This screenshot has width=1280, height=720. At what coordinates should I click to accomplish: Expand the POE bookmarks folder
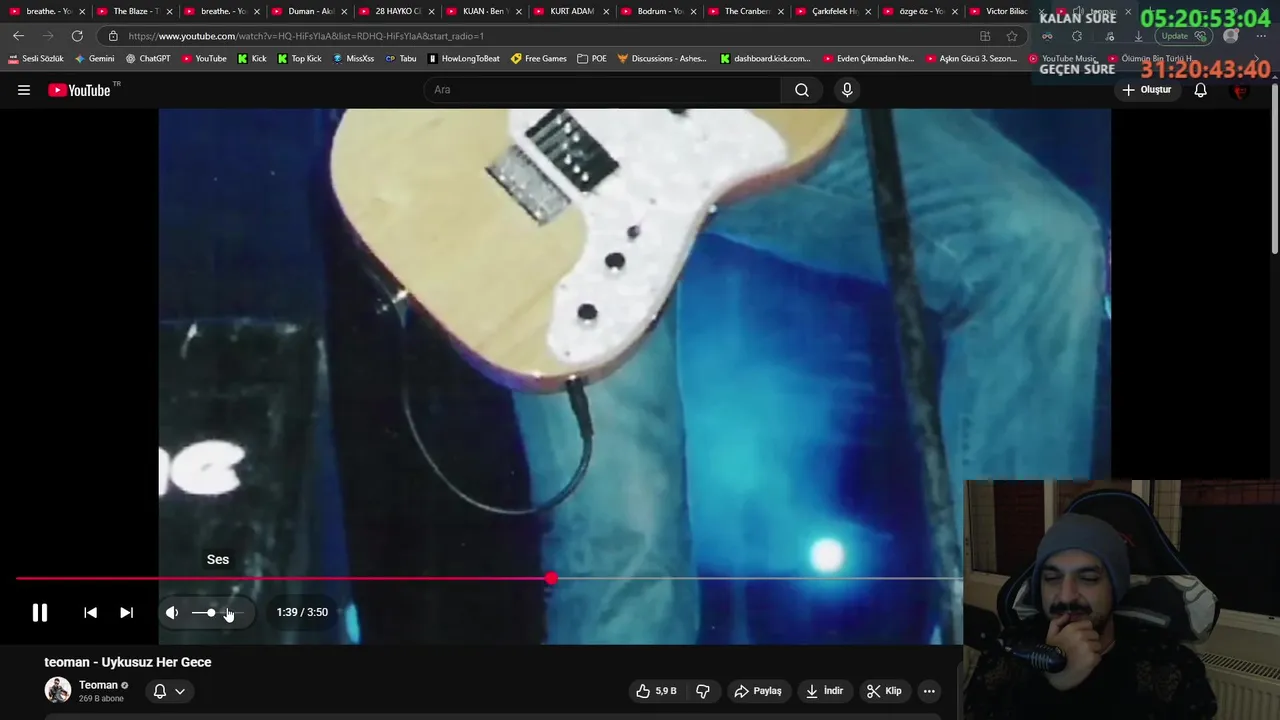pyautogui.click(x=592, y=59)
